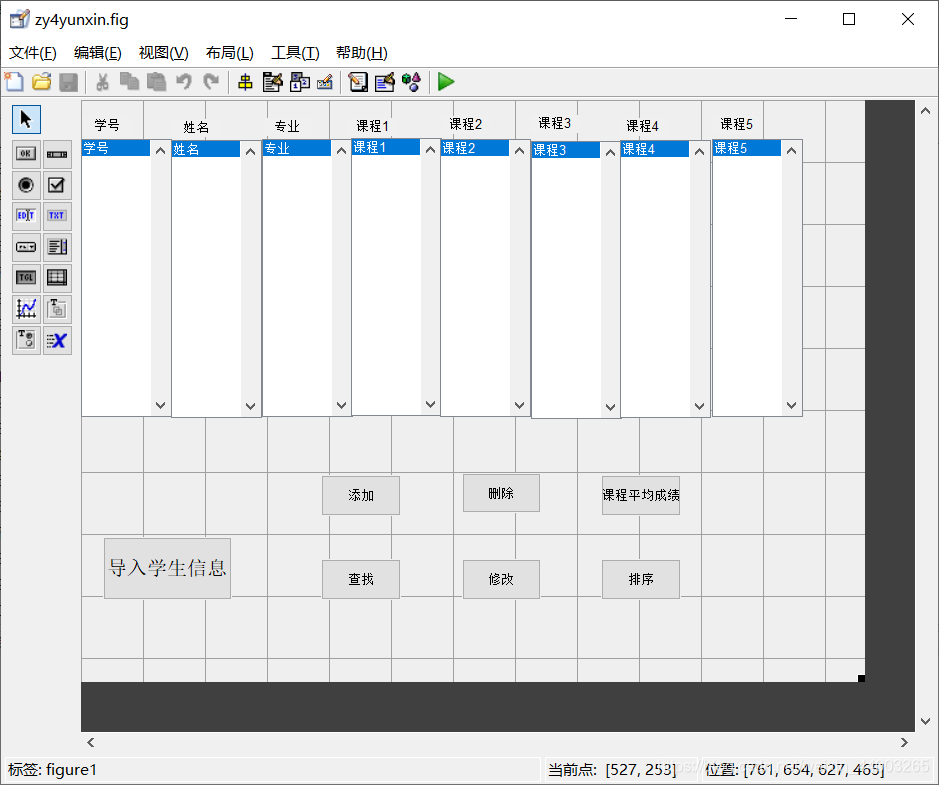939x785 pixels.
Task: Open the 帮助(H) menu
Action: [x=362, y=53]
